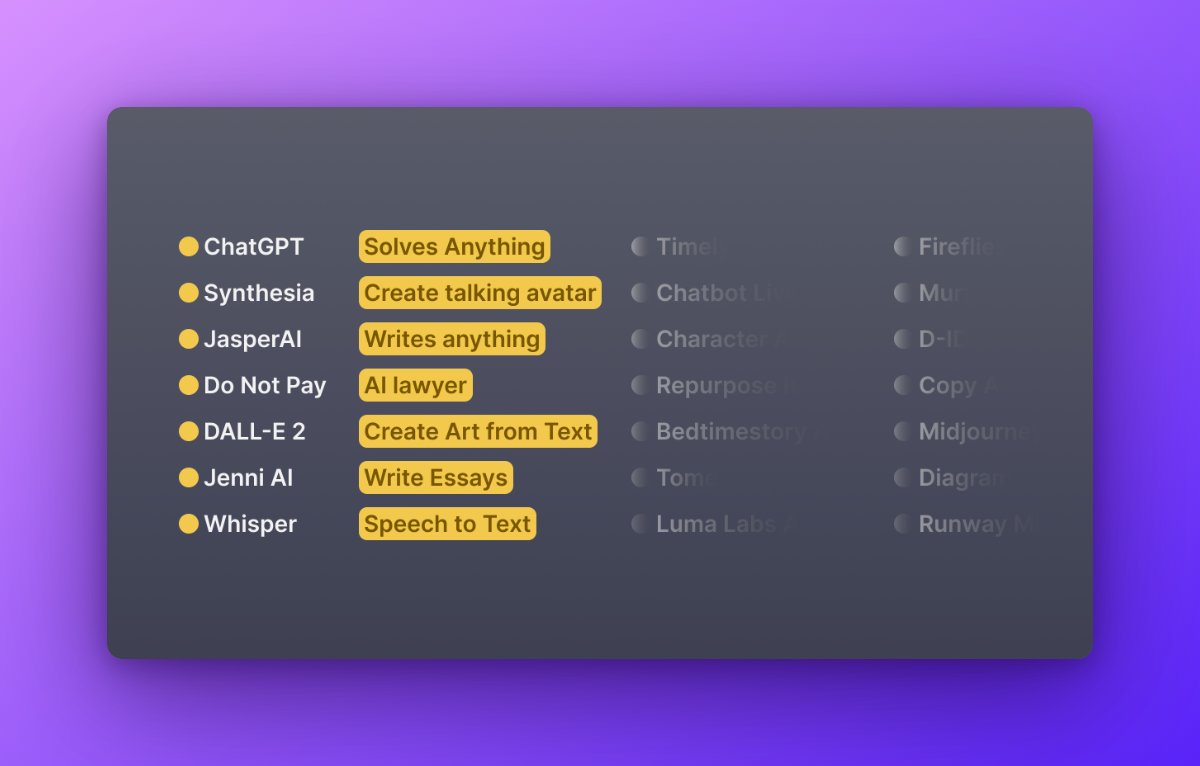Select the Whisper name
The height and width of the screenshot is (766, 1200).
coord(251,524)
